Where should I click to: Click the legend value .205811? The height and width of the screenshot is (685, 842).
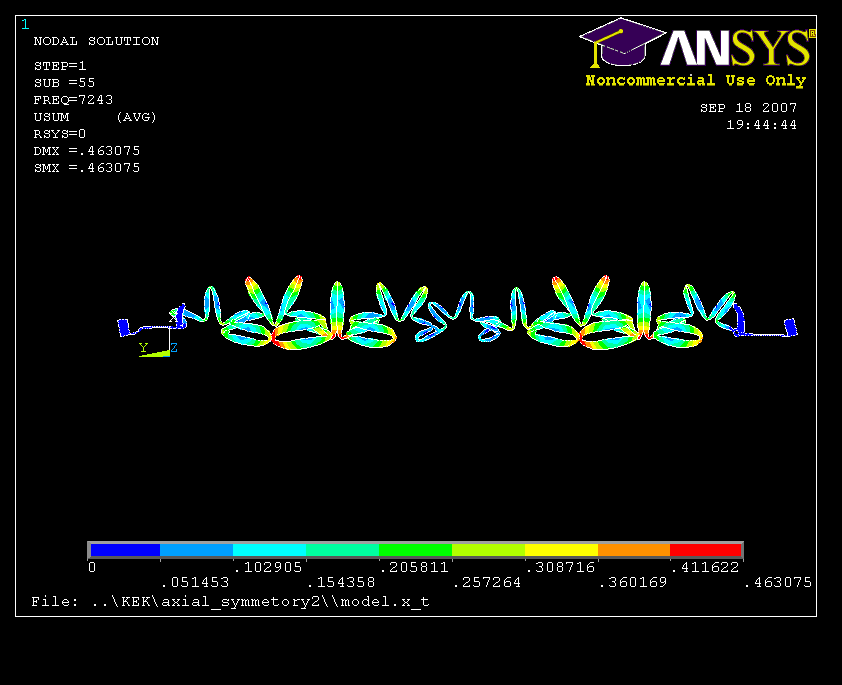pos(414,567)
